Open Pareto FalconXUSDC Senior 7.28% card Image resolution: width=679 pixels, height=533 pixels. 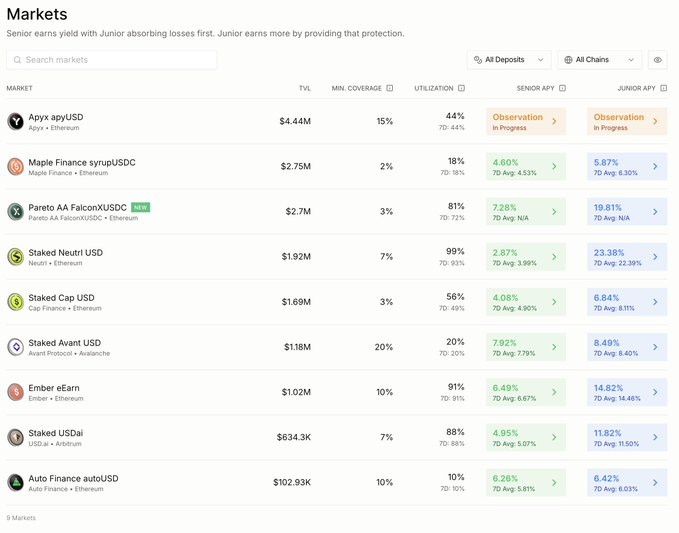[x=526, y=212]
